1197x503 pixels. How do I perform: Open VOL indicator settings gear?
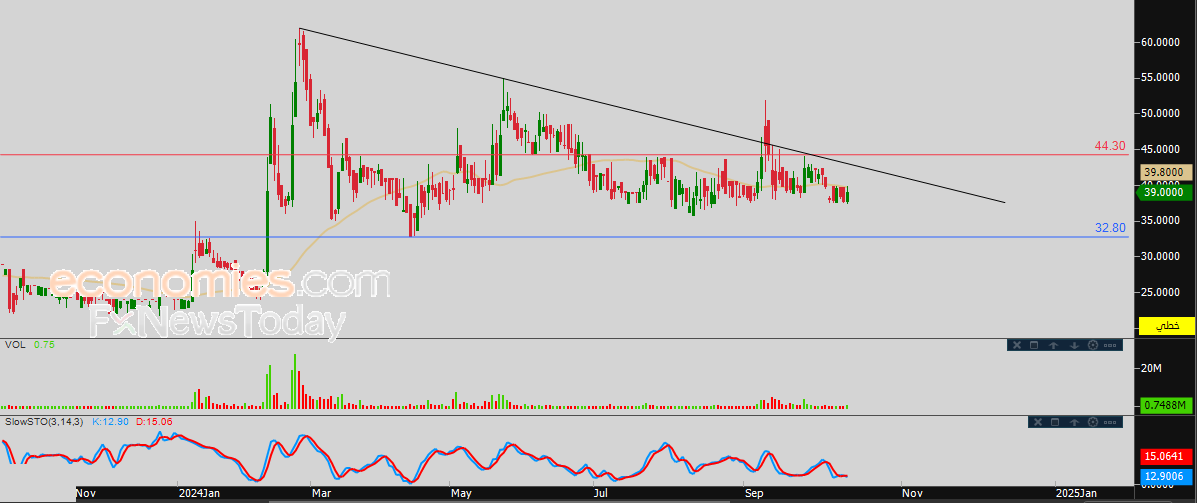tap(1093, 345)
